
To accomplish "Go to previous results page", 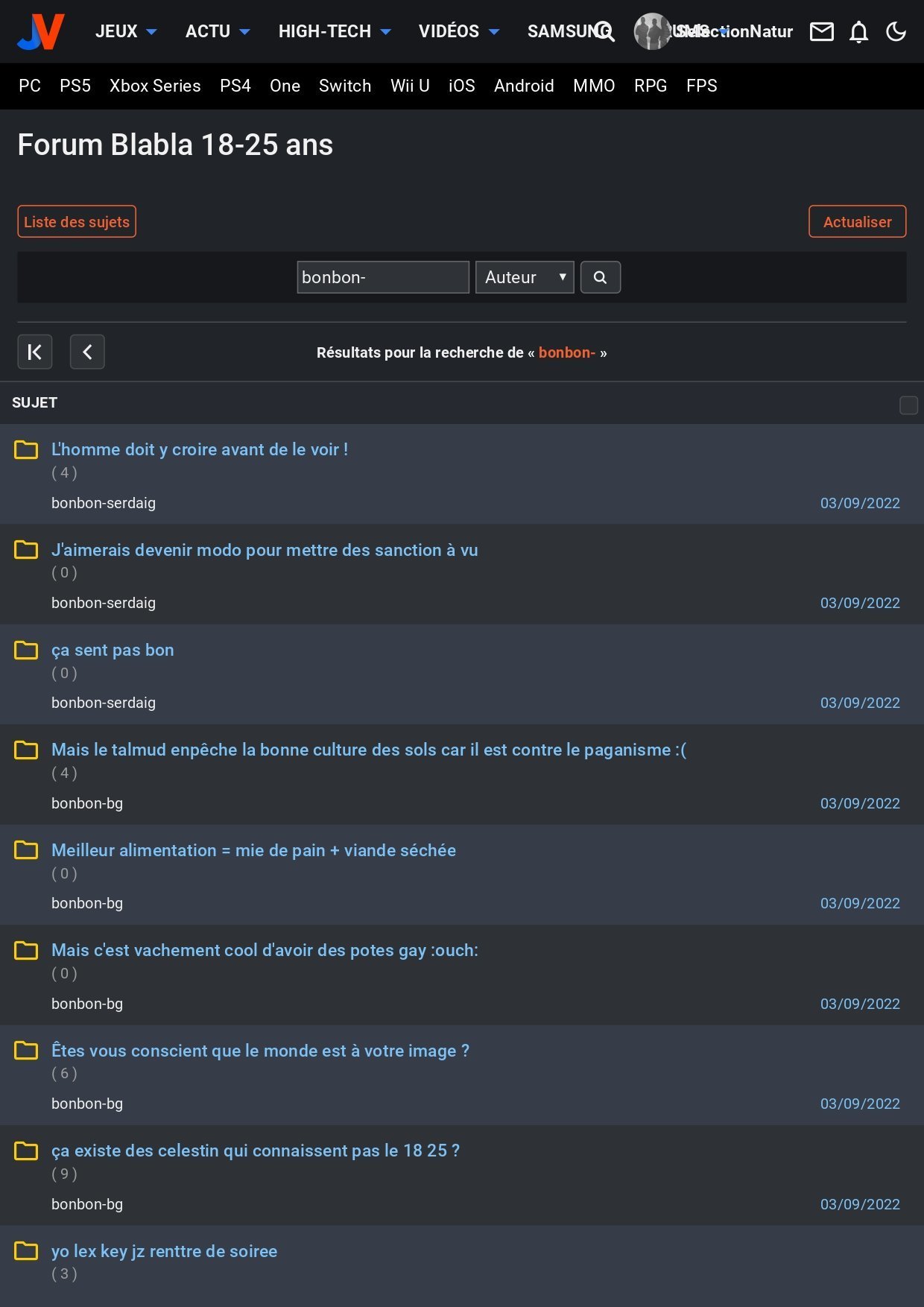I will (87, 352).
